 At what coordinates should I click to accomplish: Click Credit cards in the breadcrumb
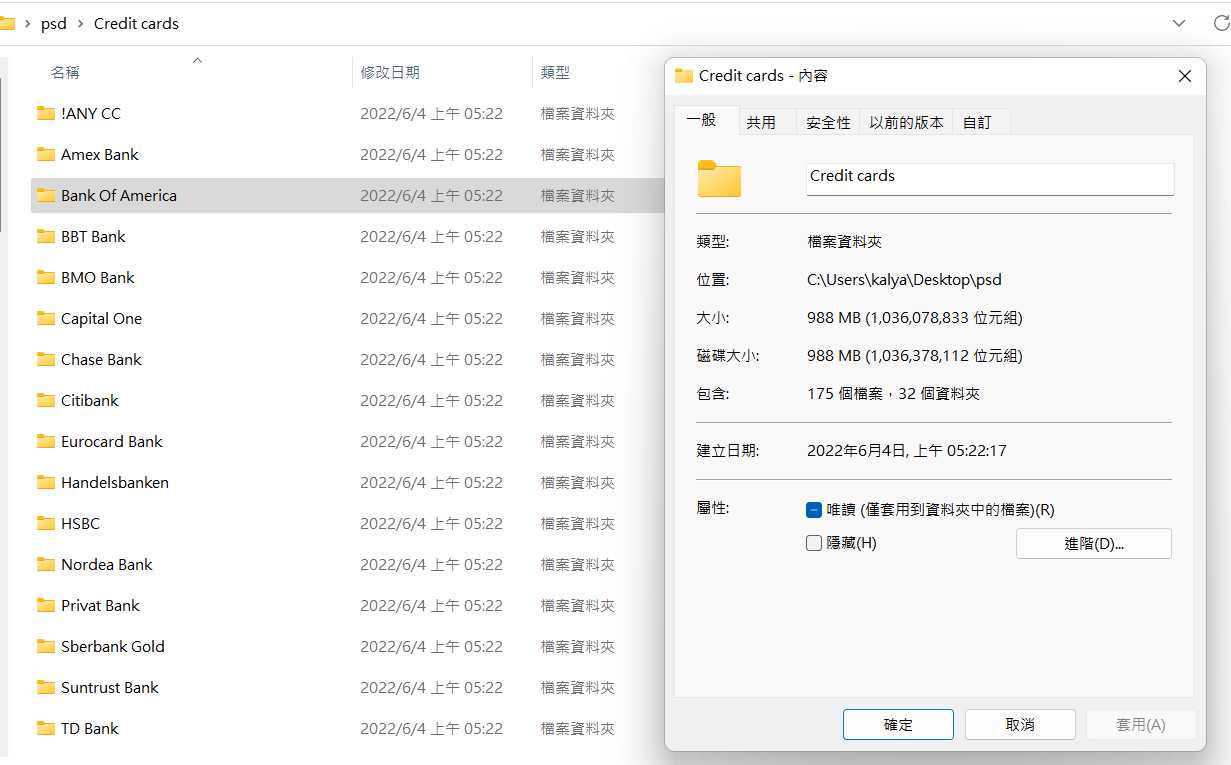(136, 23)
